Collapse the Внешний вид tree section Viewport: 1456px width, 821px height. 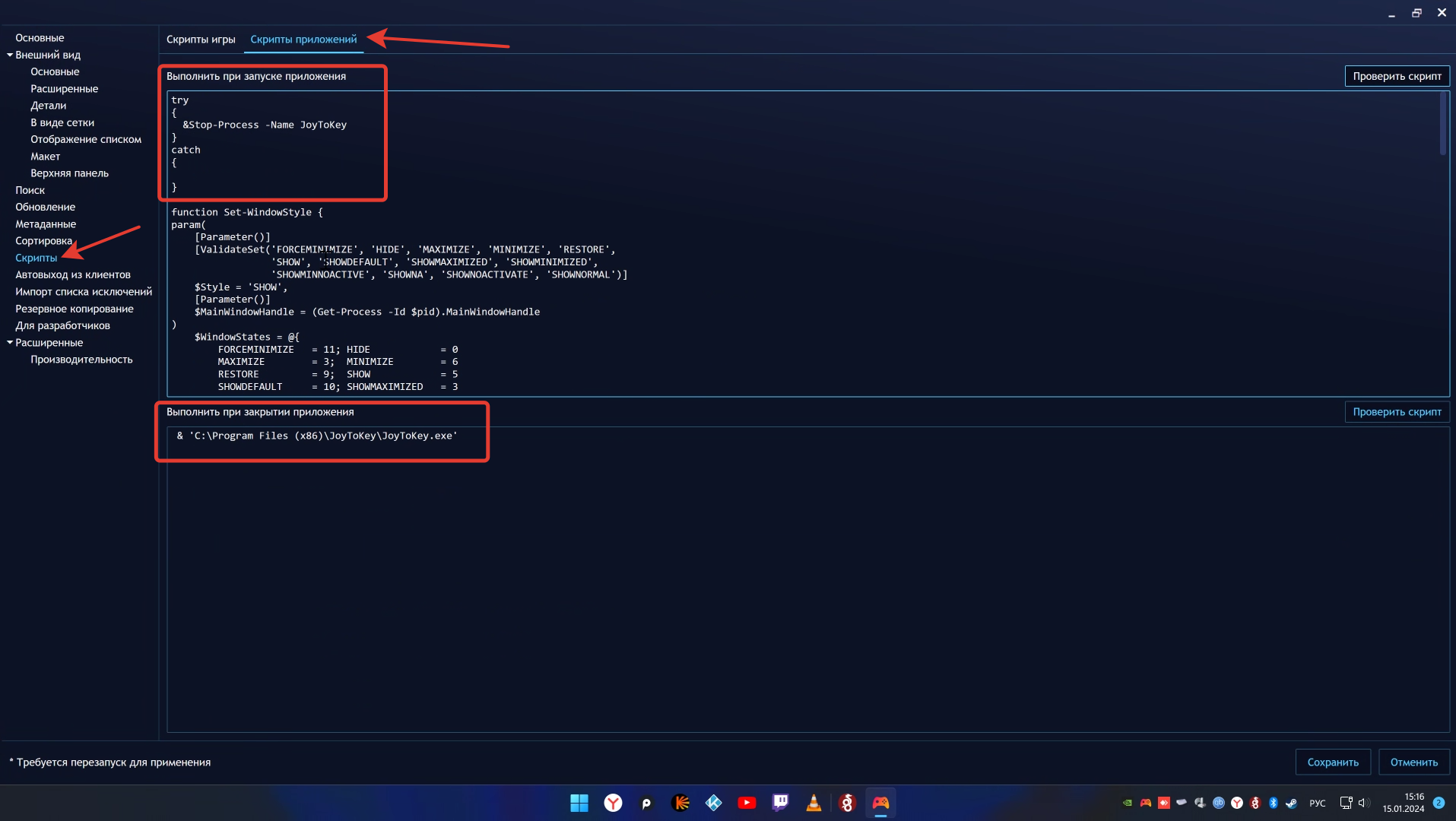(x=10, y=55)
